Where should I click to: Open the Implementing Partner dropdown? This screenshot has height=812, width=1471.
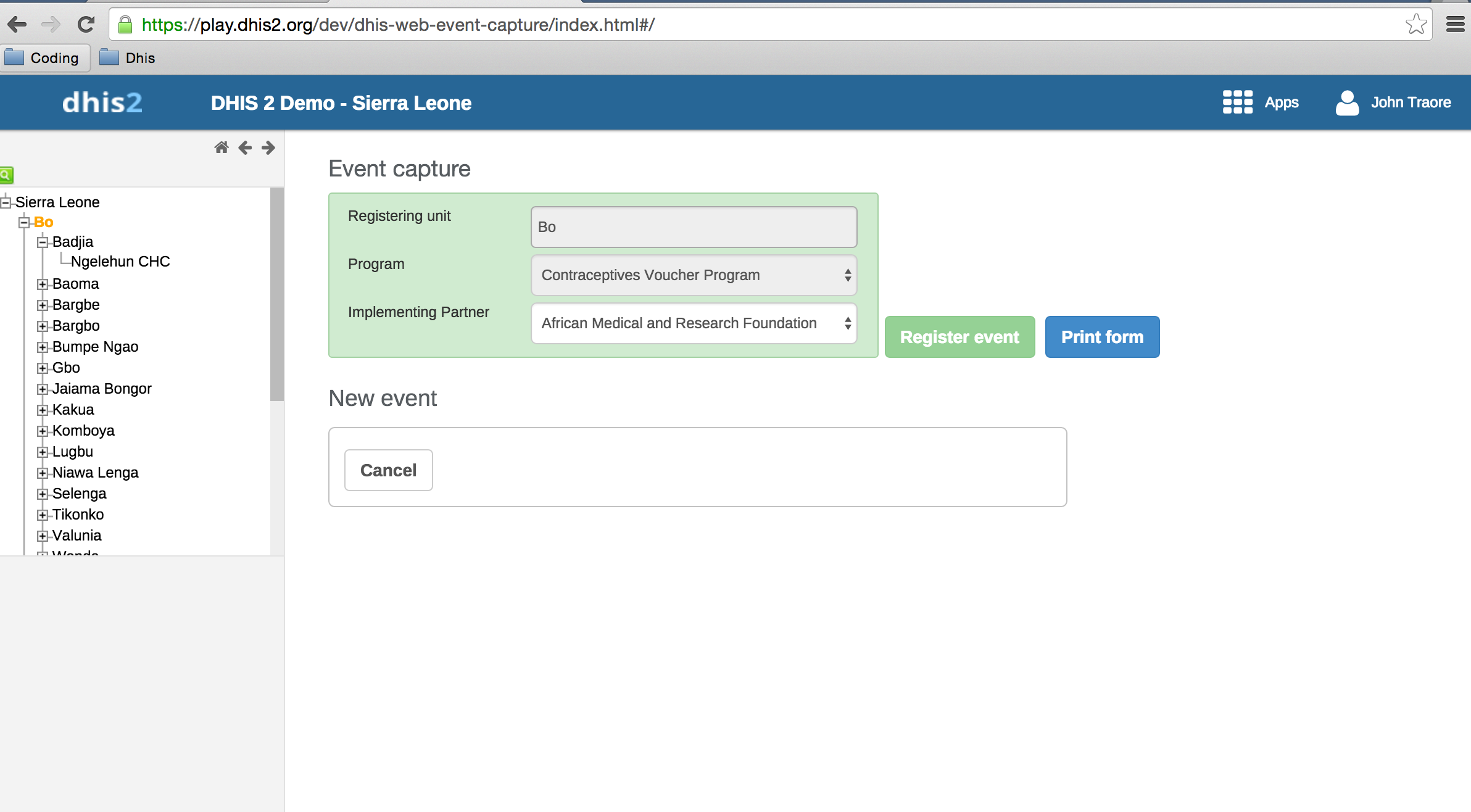point(694,323)
